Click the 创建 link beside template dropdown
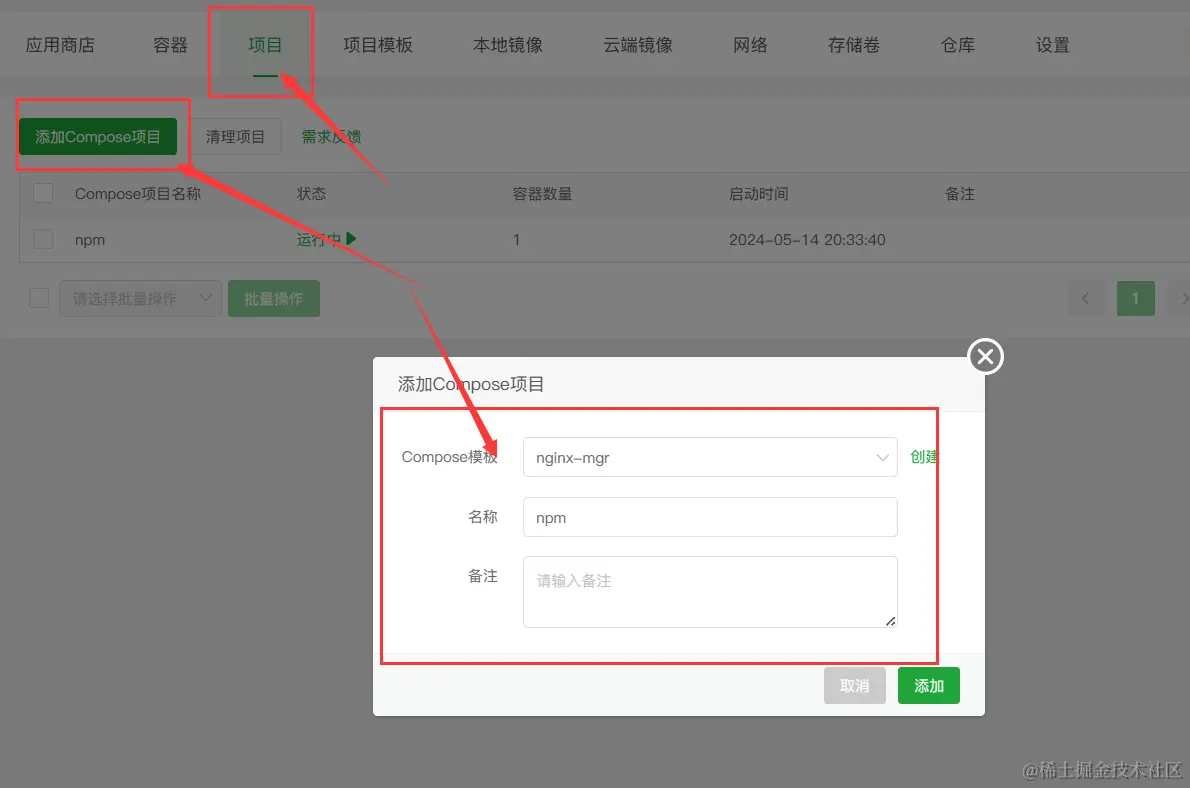 924,457
